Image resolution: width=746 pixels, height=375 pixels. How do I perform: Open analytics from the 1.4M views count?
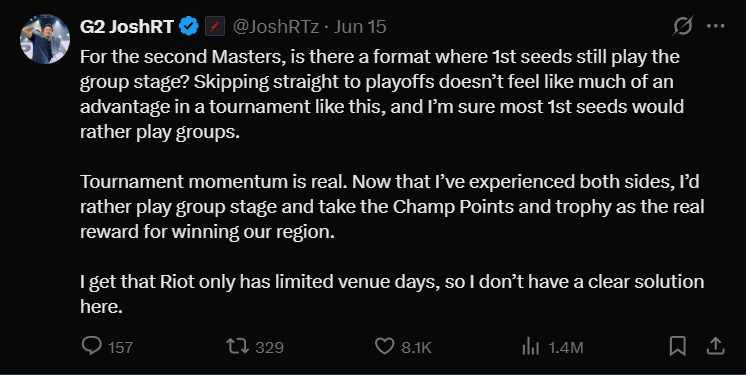(566, 347)
